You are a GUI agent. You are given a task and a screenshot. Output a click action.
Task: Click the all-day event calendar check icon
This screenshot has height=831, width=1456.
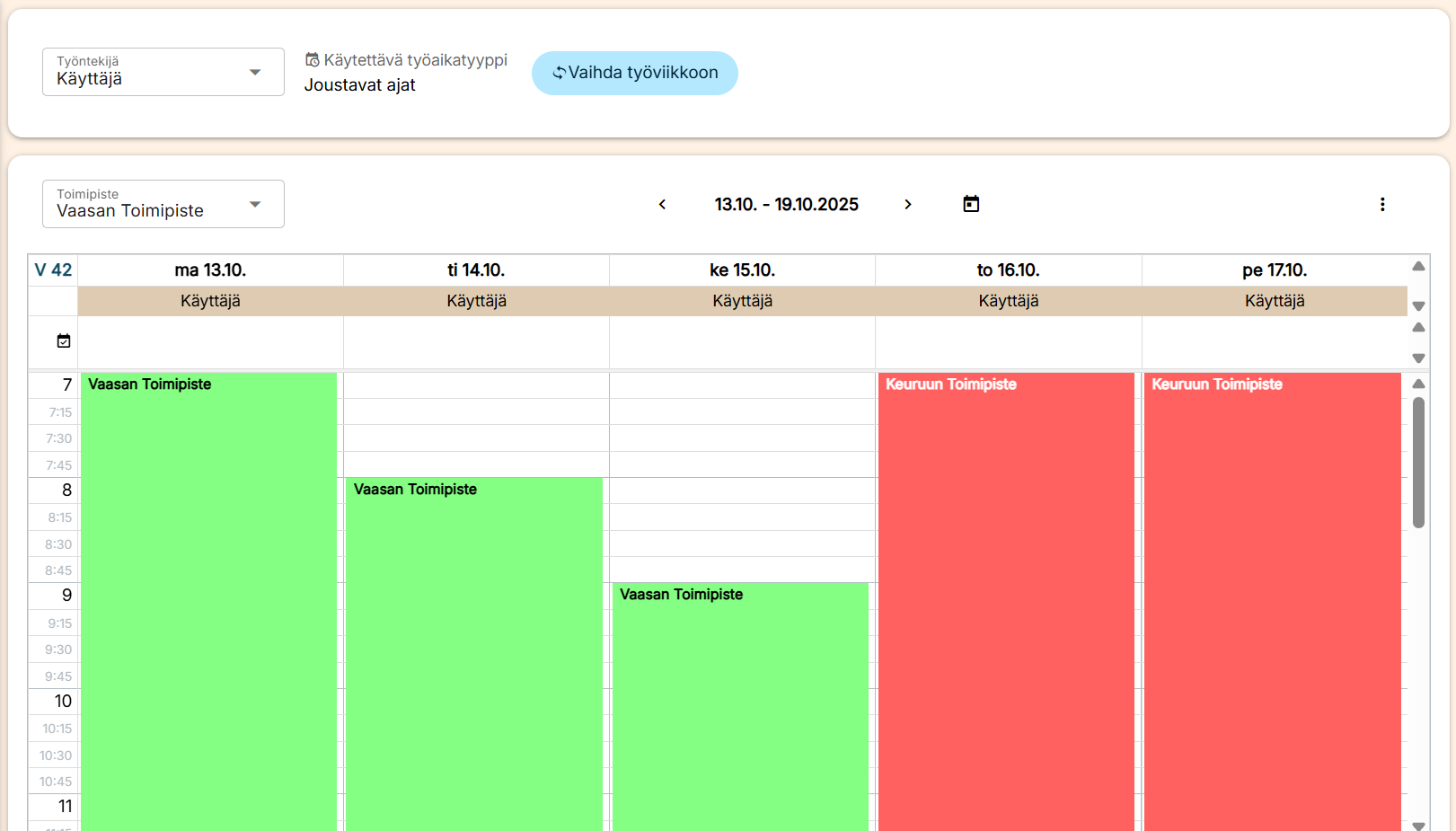[64, 341]
